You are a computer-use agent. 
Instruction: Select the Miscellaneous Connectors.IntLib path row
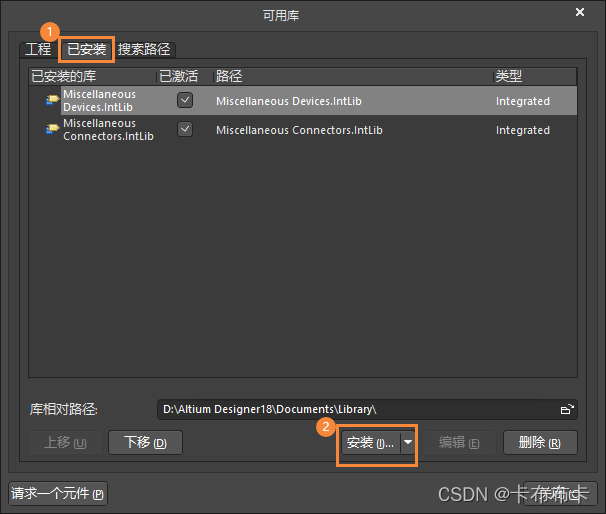299,130
